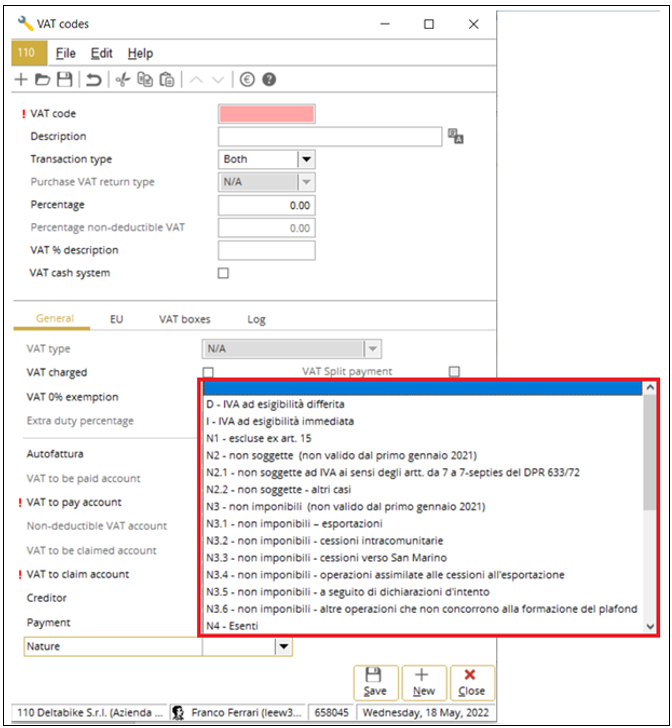Toggle the VAT cash system checkbox
This screenshot has width=672, height=728.
[x=223, y=273]
